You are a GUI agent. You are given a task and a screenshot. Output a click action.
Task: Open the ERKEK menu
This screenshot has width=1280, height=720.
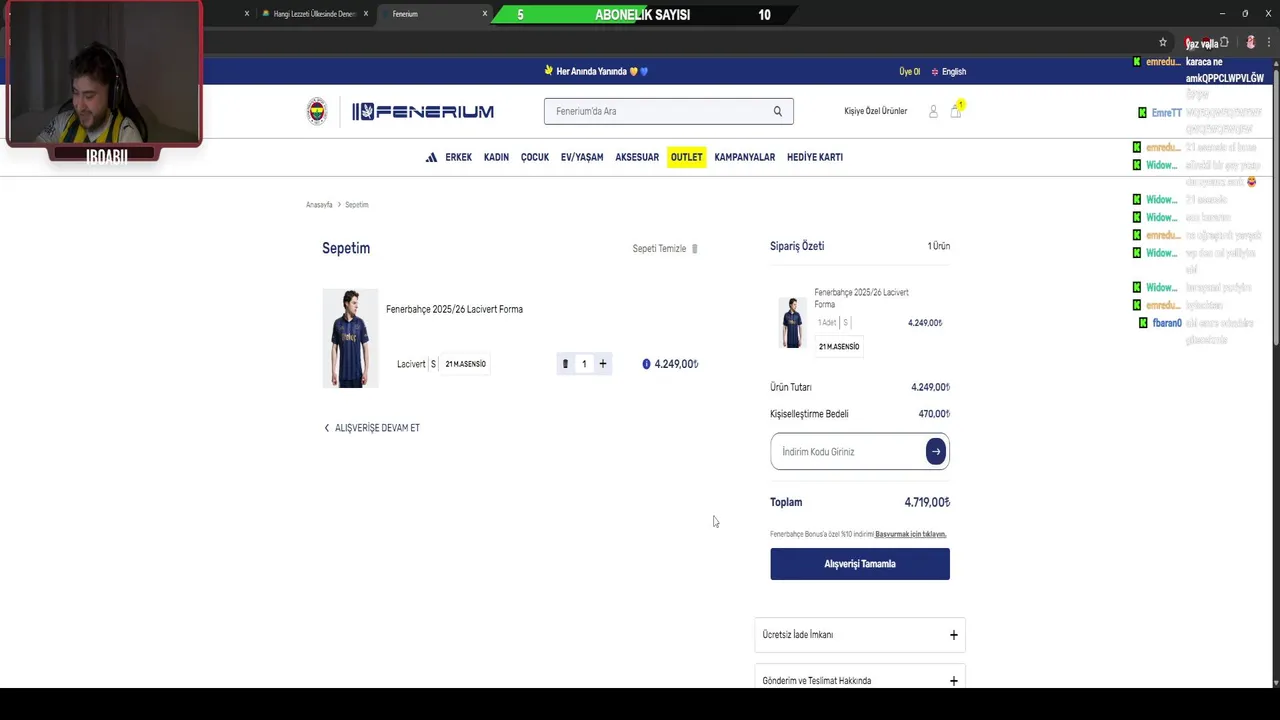click(459, 157)
